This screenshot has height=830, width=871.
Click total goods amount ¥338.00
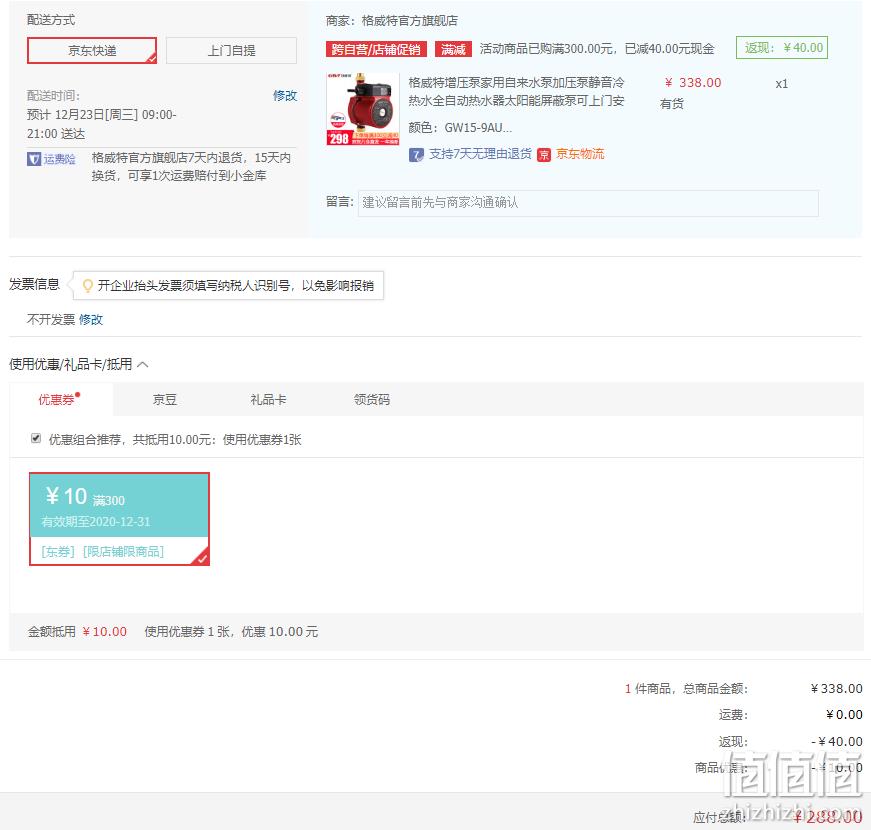click(837, 689)
